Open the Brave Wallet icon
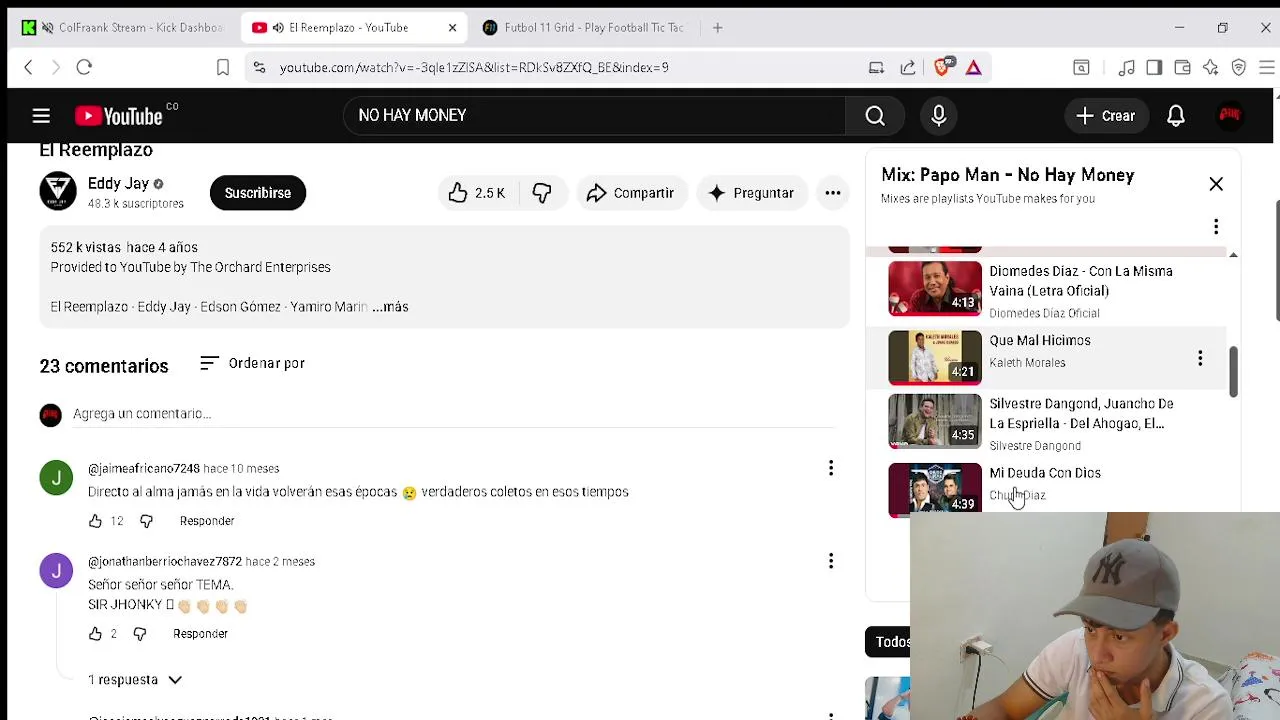The image size is (1280, 720). coord(1182,67)
